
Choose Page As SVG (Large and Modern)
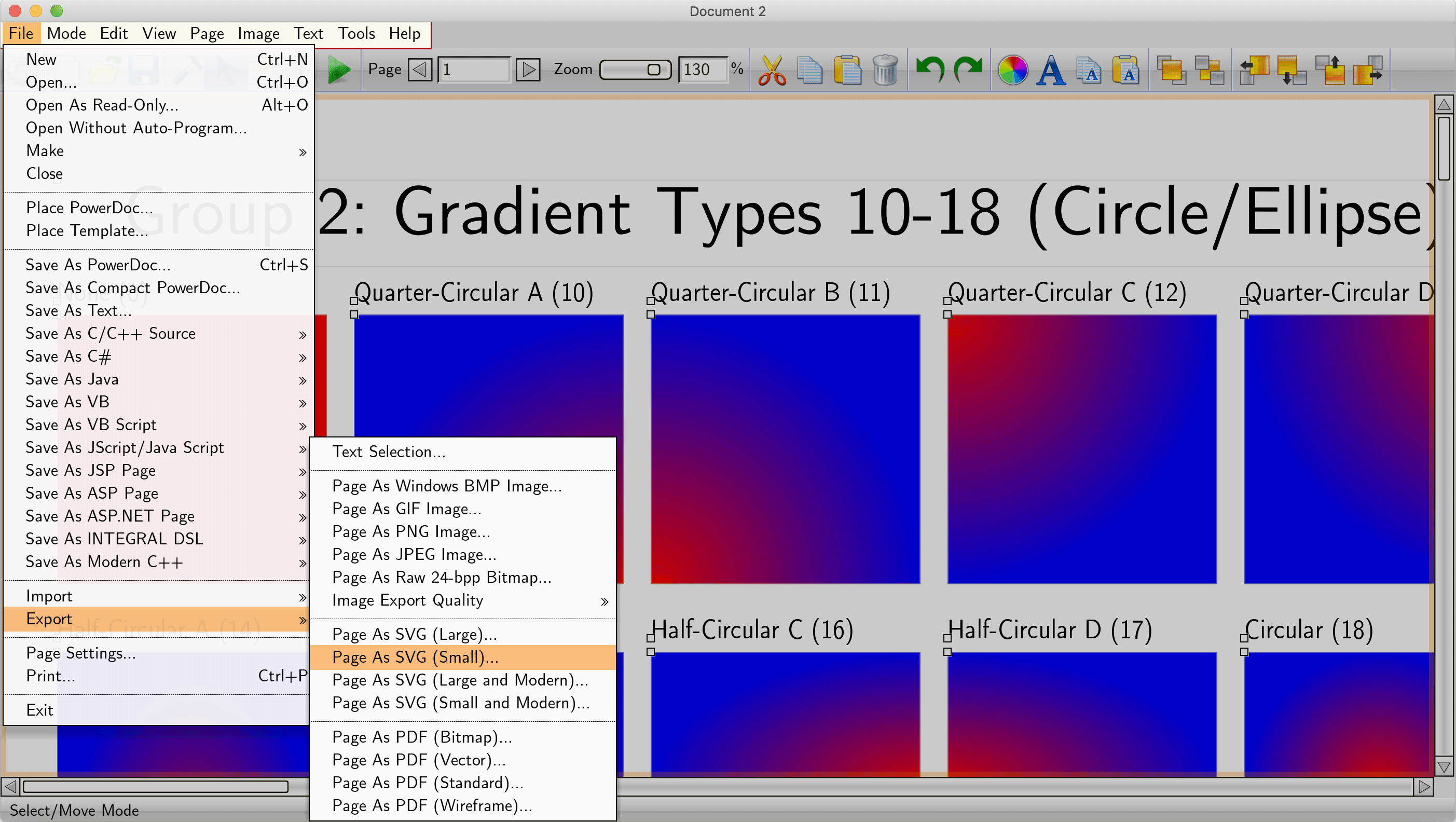click(462, 680)
